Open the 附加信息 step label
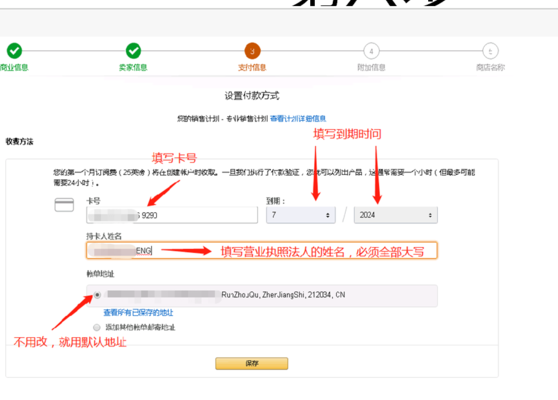This screenshot has height=400, width=558. [x=371, y=67]
